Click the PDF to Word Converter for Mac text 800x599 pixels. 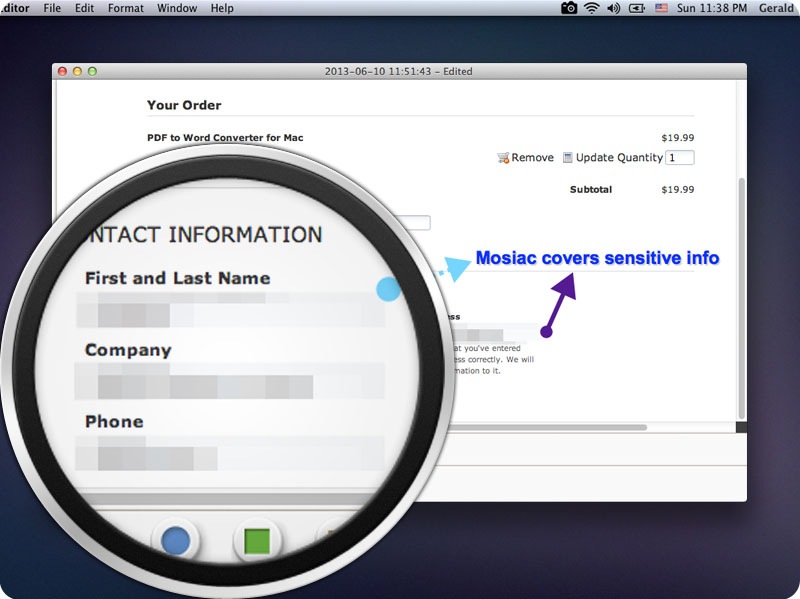pos(225,138)
